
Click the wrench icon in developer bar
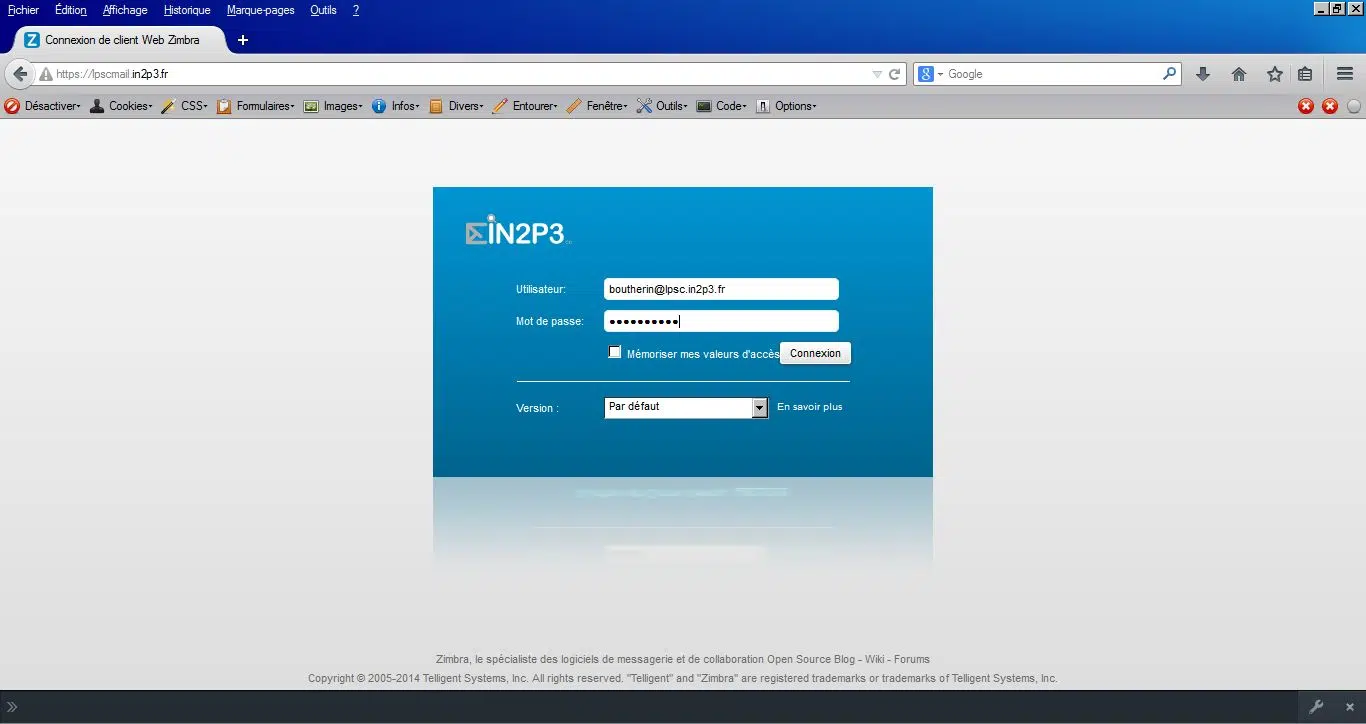pos(1317,706)
